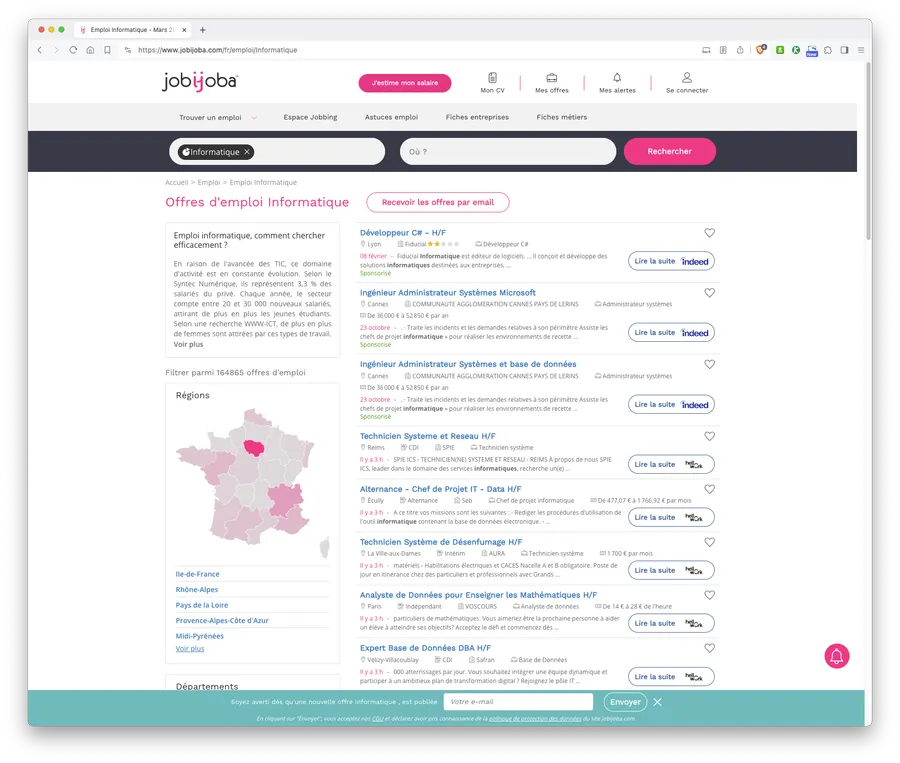This screenshot has width=900, height=763.
Task: Open Mes offres briefcase icon
Action: (x=552, y=78)
